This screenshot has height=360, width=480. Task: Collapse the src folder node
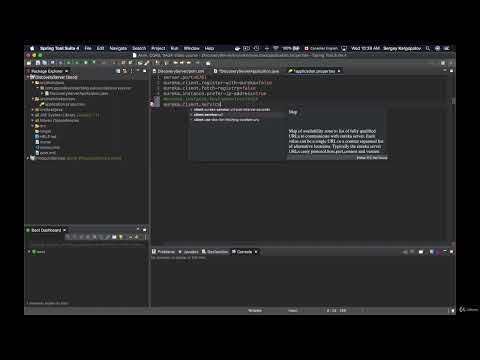33,126
